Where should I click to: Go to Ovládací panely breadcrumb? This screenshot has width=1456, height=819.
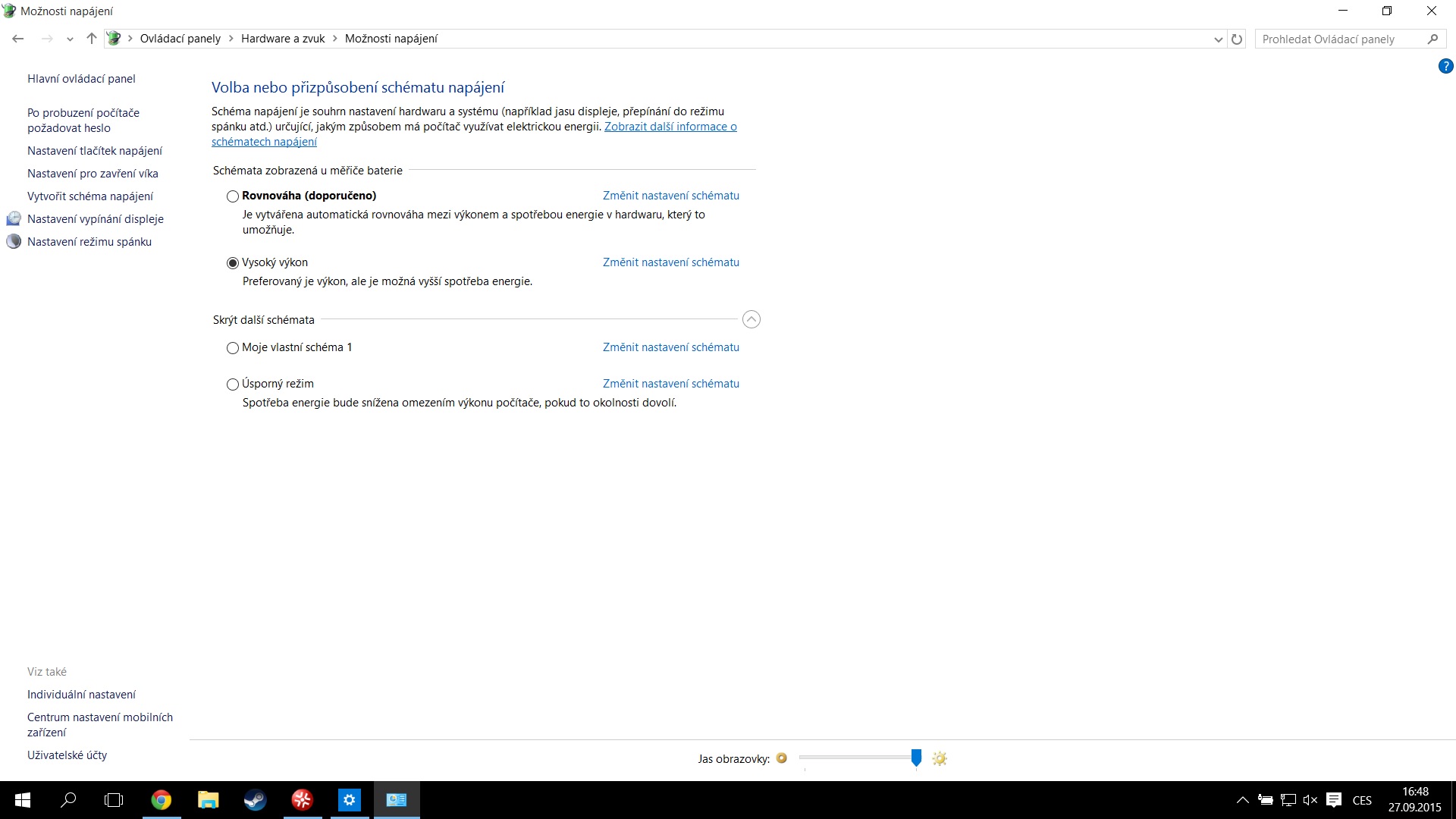(180, 39)
